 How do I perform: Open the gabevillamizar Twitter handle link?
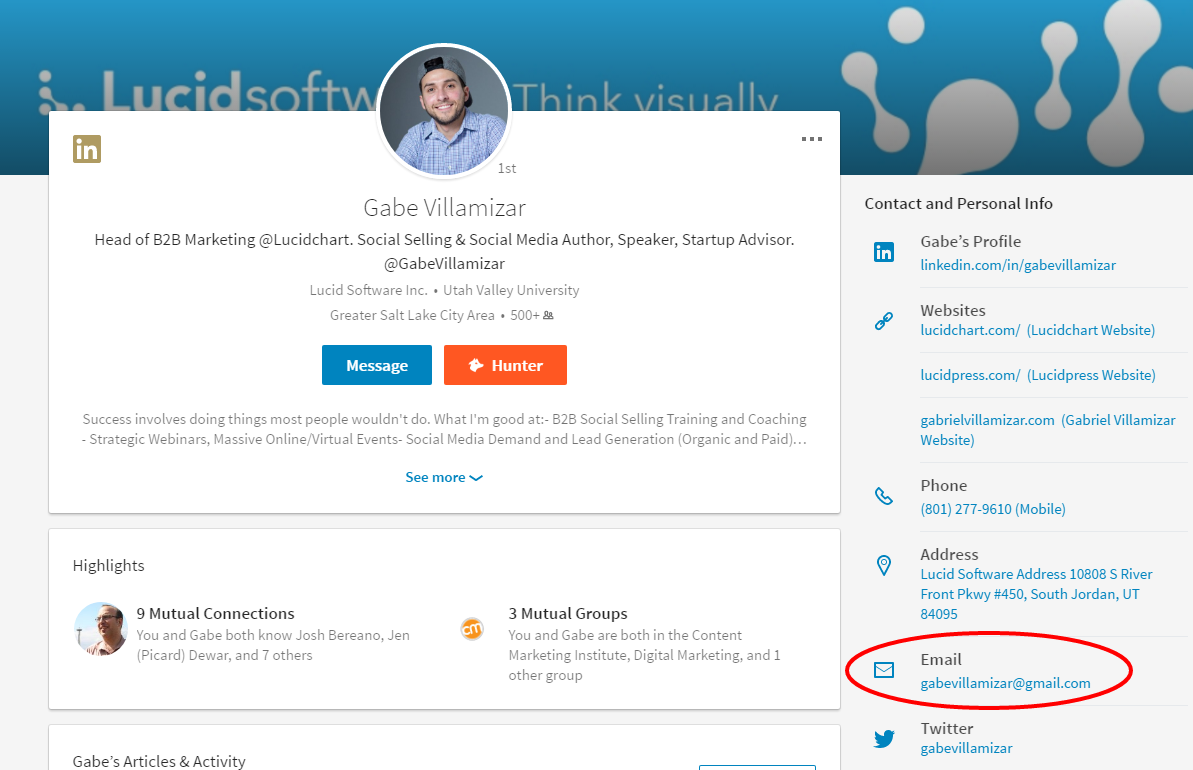pos(966,748)
